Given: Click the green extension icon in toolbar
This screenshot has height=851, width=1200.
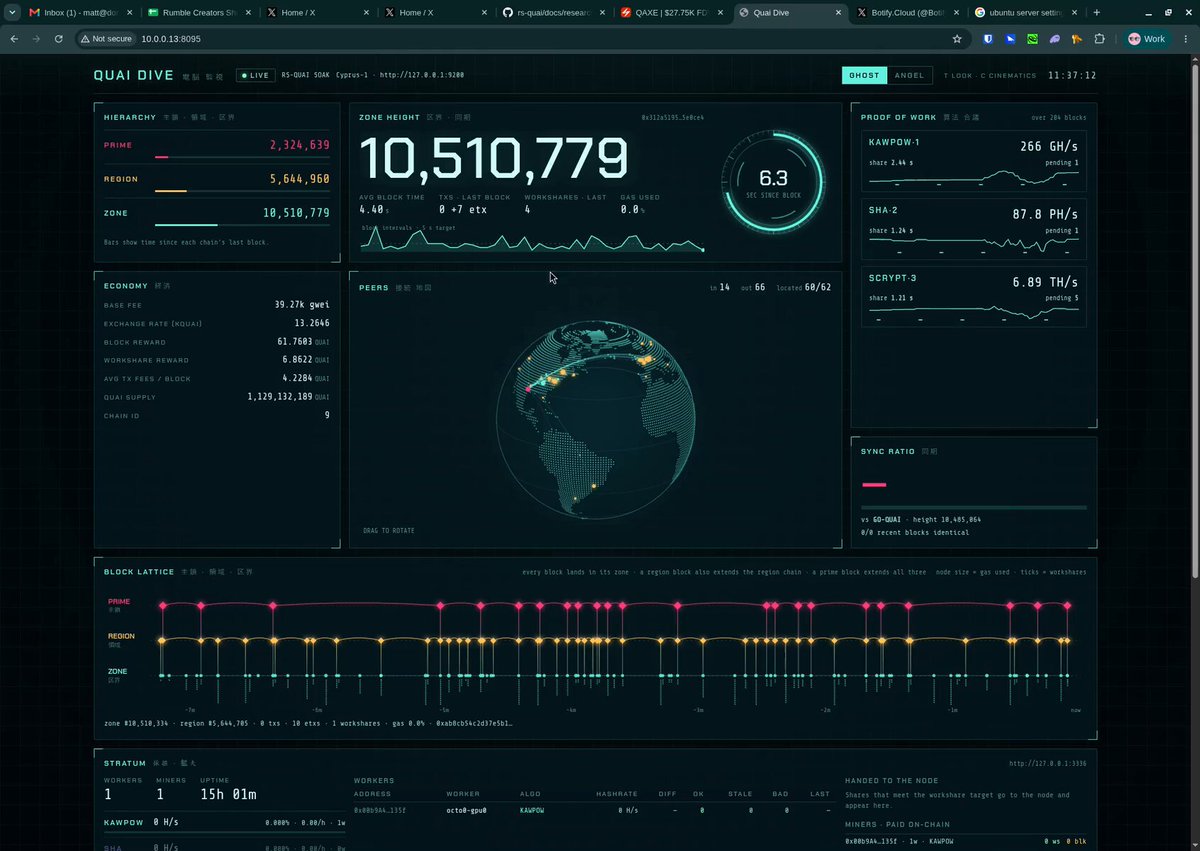Looking at the screenshot, I should (1033, 39).
